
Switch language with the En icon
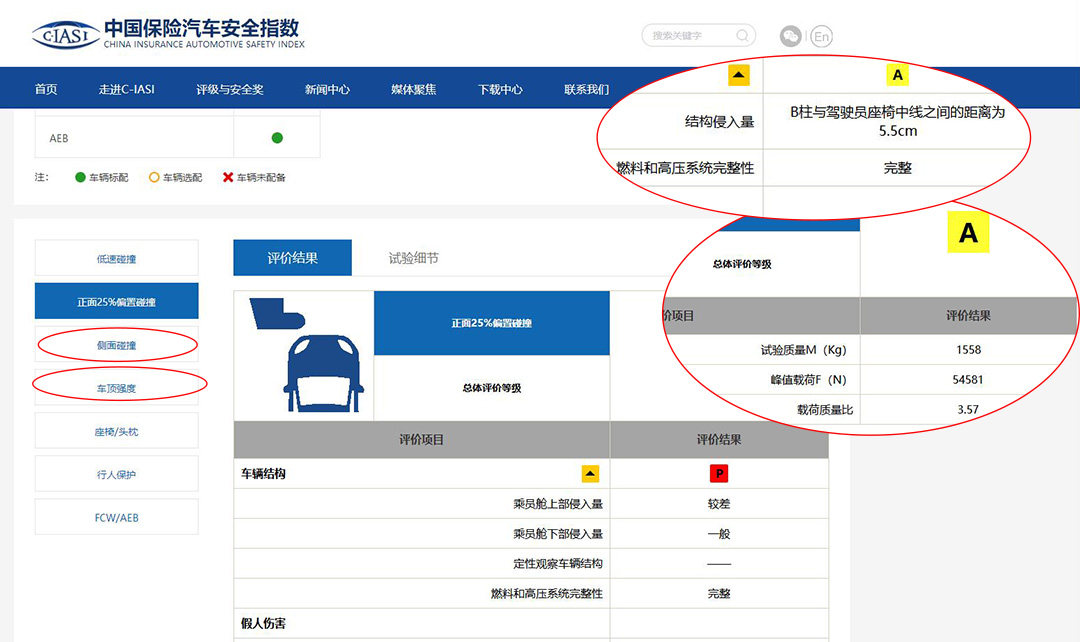point(821,37)
